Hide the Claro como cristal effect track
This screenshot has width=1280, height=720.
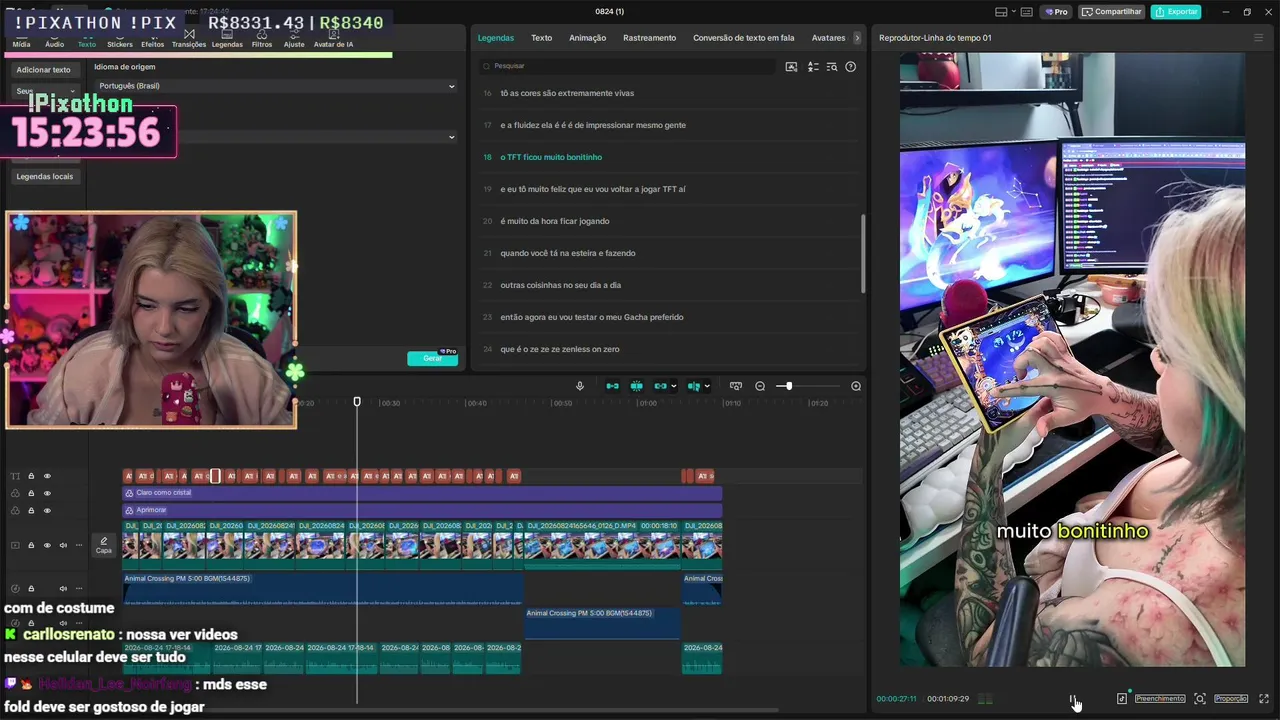point(47,493)
